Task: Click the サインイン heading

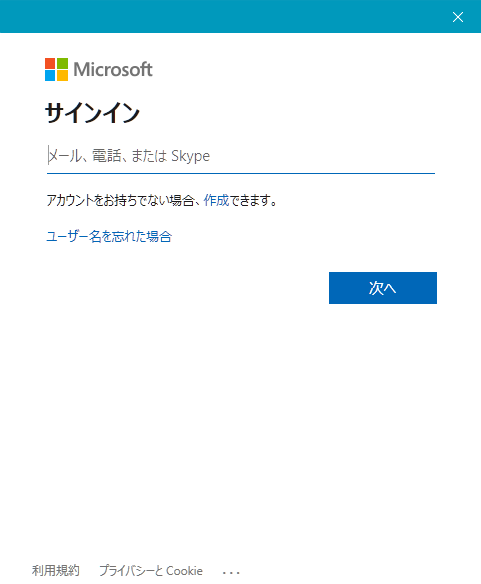Action: 92,113
